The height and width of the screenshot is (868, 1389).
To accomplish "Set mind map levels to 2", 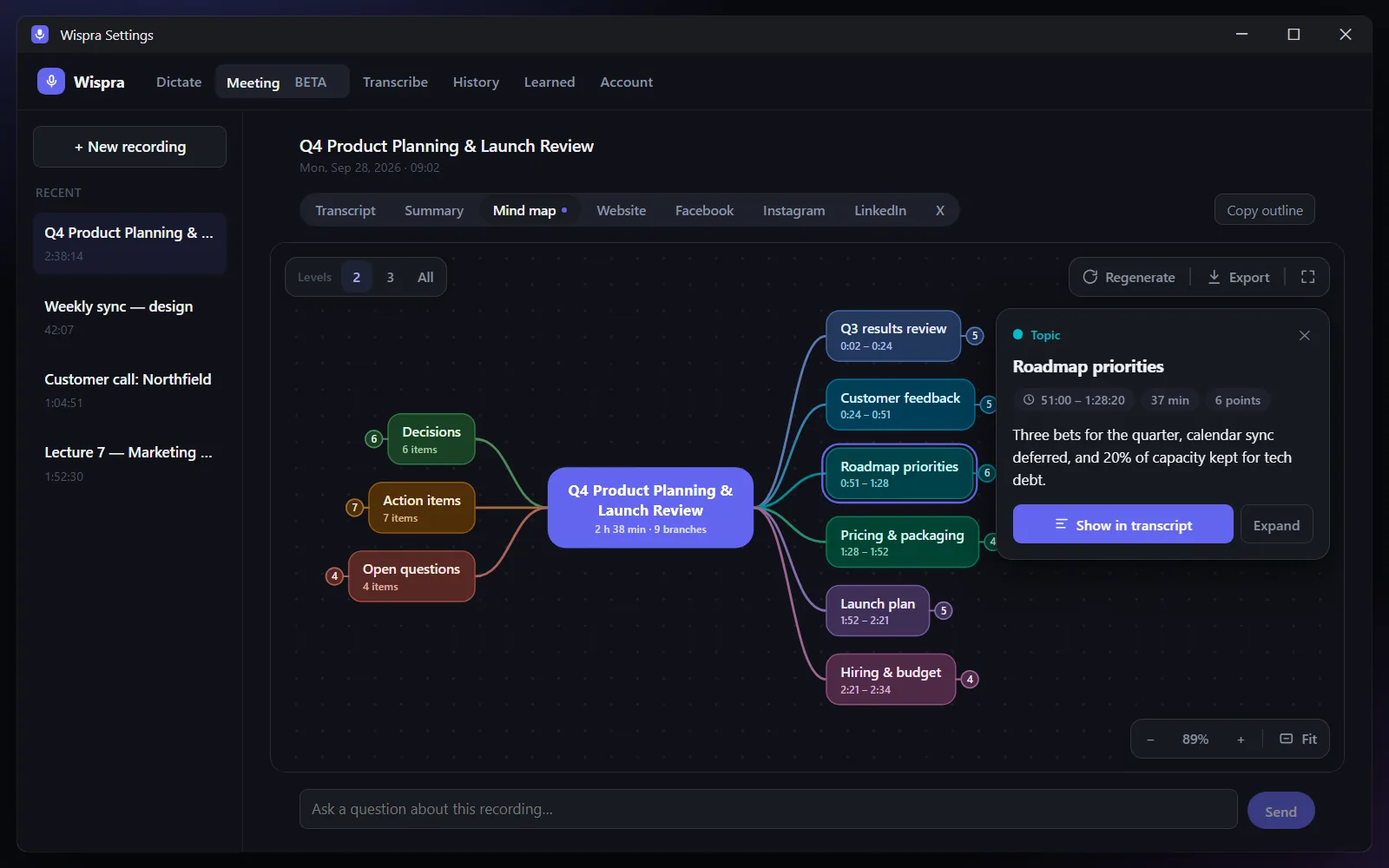I will tap(356, 277).
